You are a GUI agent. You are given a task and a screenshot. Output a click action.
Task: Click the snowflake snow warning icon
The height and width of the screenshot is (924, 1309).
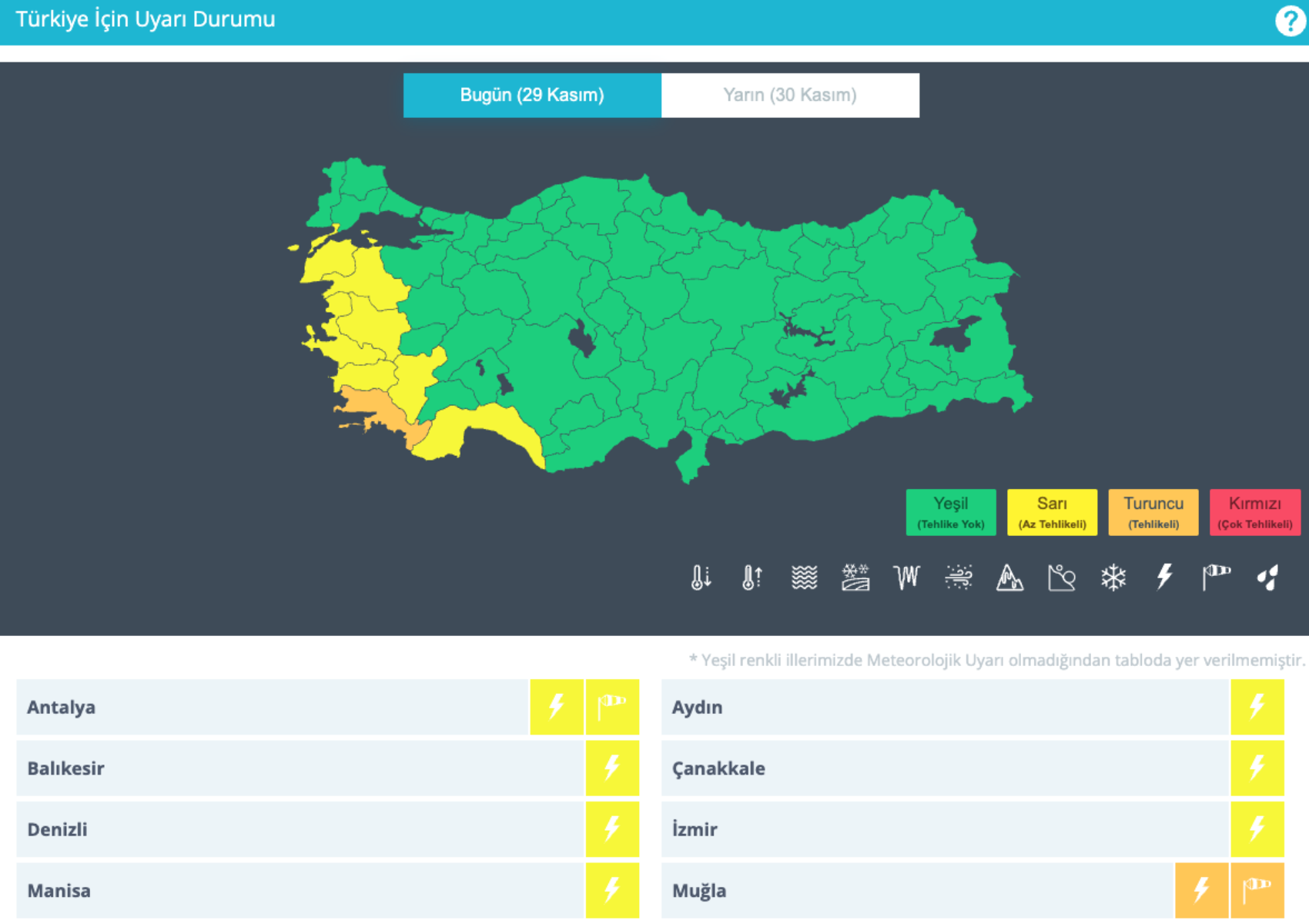pyautogui.click(x=1113, y=577)
